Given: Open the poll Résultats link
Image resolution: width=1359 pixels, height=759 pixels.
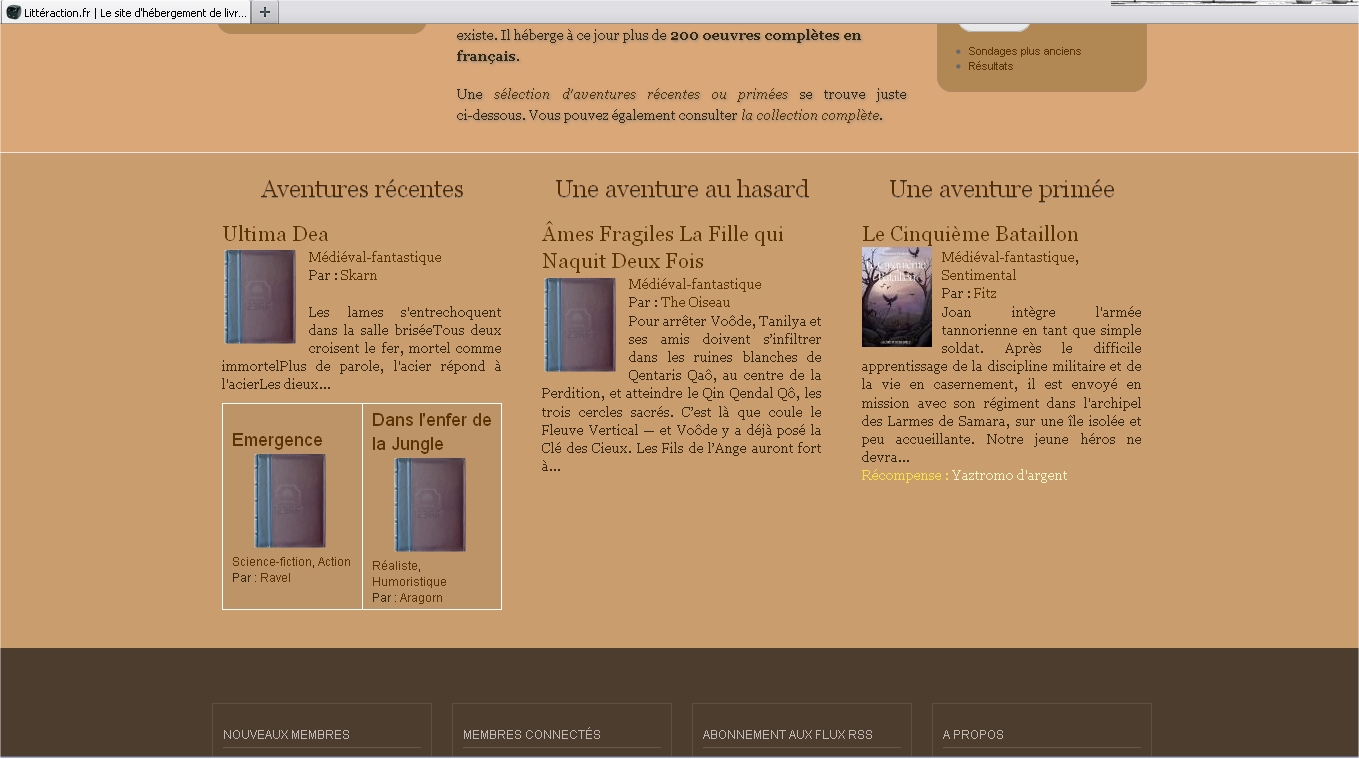Looking at the screenshot, I should [990, 66].
